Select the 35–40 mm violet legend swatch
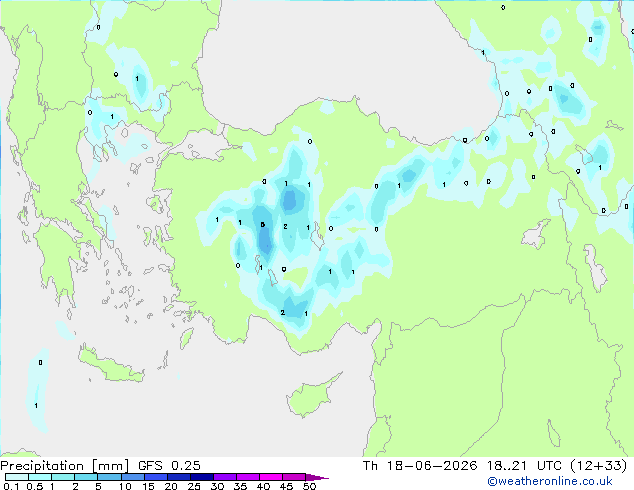The width and height of the screenshot is (634, 490). 248,477
